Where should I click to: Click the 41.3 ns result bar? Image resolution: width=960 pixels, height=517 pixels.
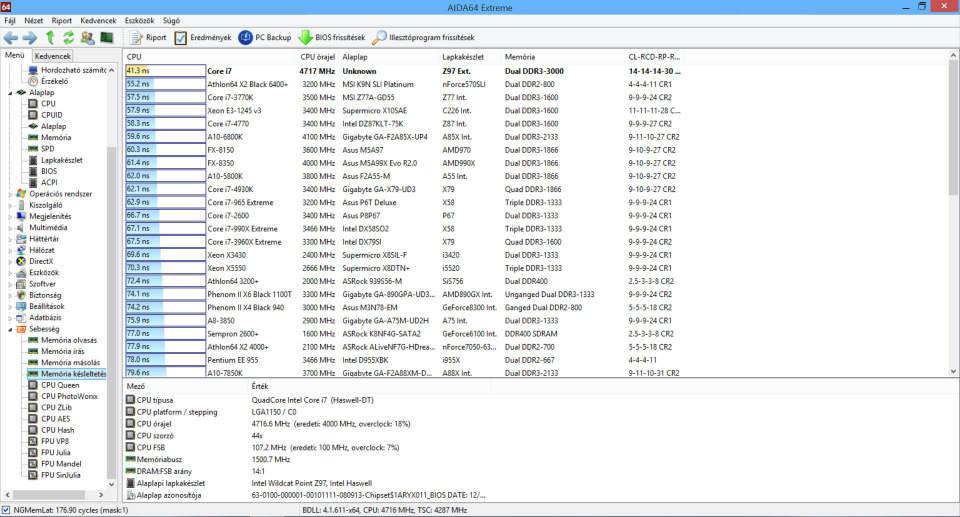coord(165,70)
